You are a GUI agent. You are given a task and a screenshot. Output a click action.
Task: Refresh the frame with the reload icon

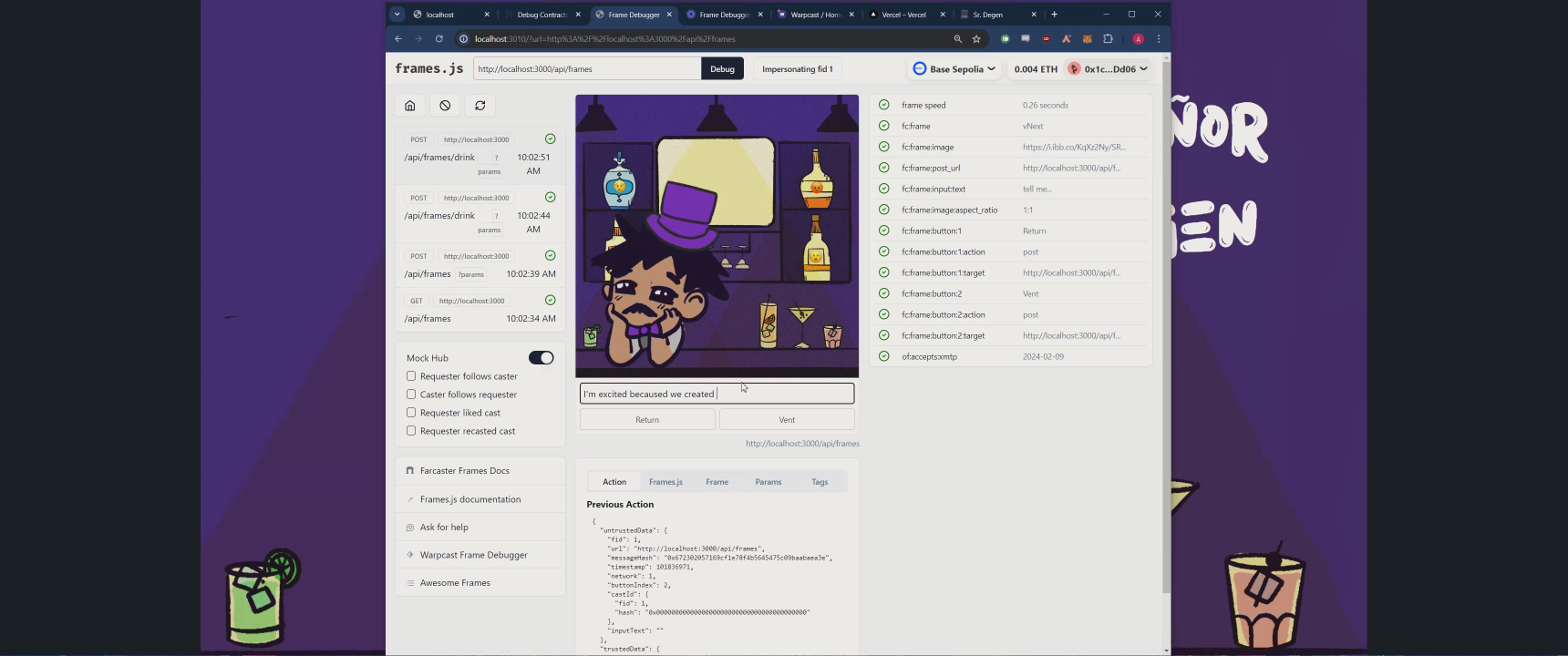480,106
